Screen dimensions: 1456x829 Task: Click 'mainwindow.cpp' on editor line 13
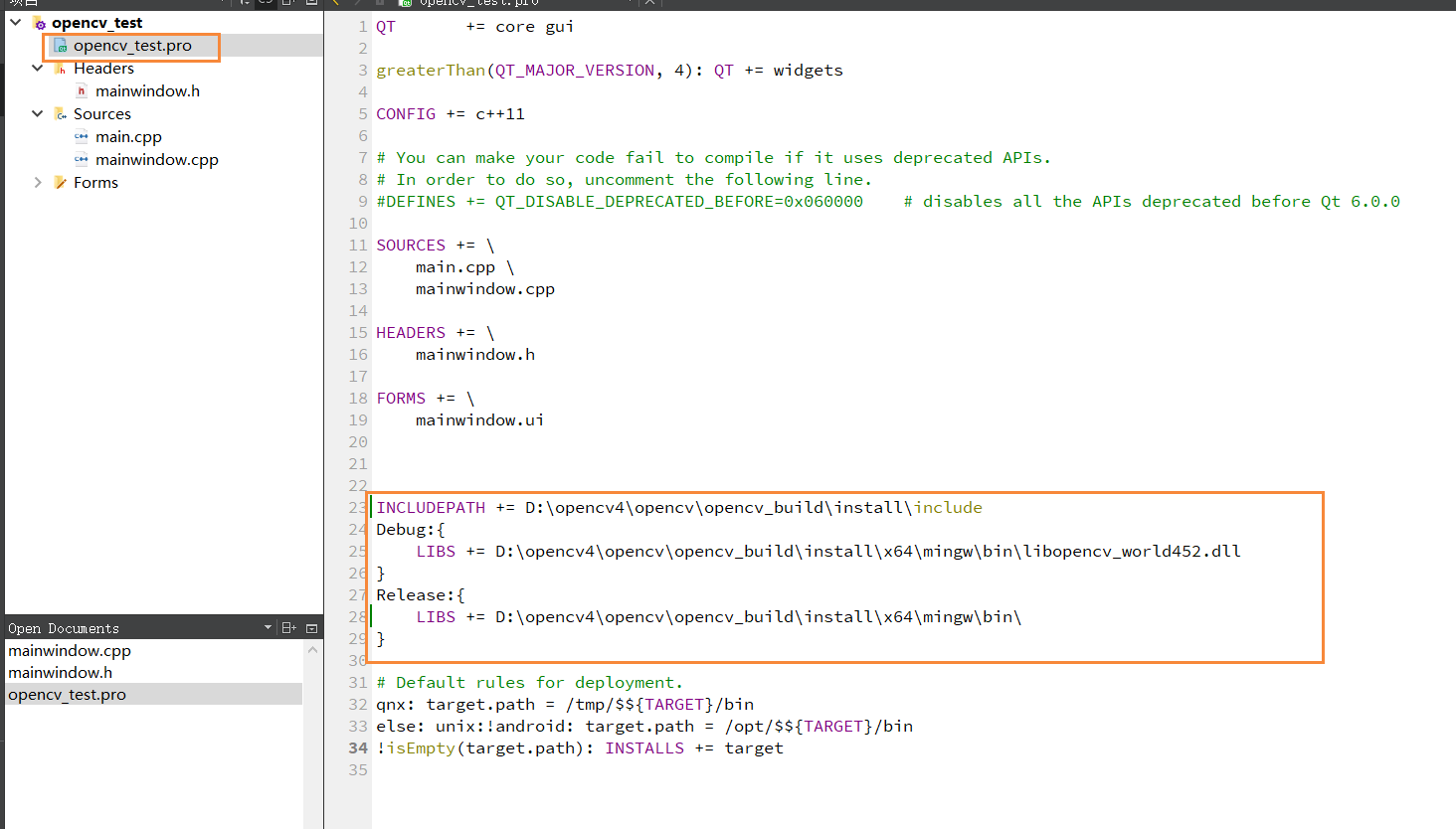[x=485, y=289]
